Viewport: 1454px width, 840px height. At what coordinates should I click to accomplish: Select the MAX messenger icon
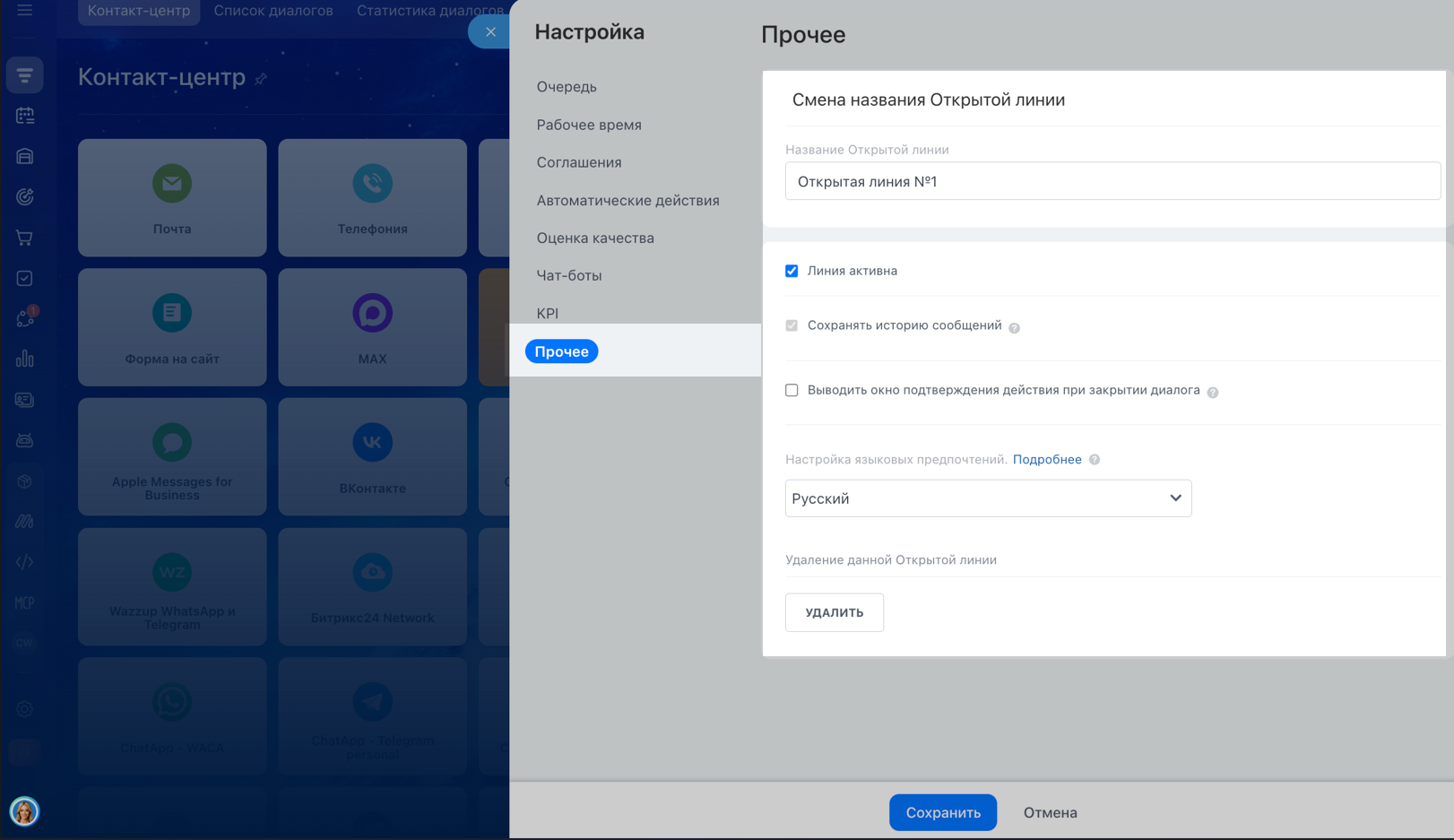pos(372,314)
